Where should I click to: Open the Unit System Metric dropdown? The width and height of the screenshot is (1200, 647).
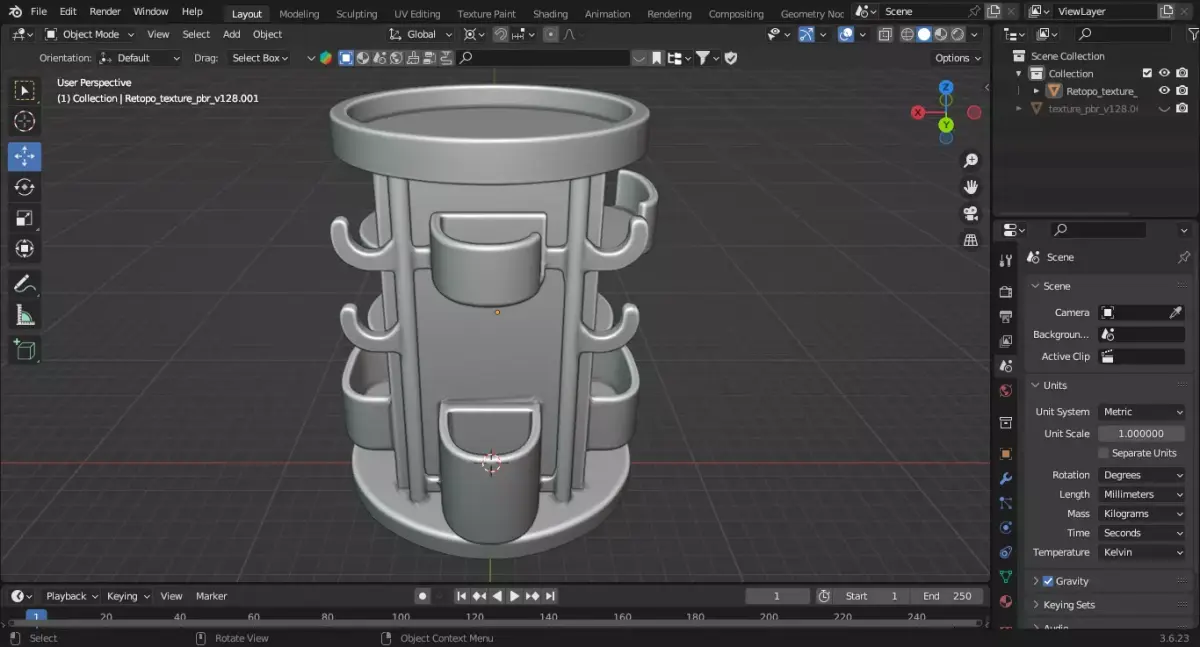pyautogui.click(x=1142, y=412)
